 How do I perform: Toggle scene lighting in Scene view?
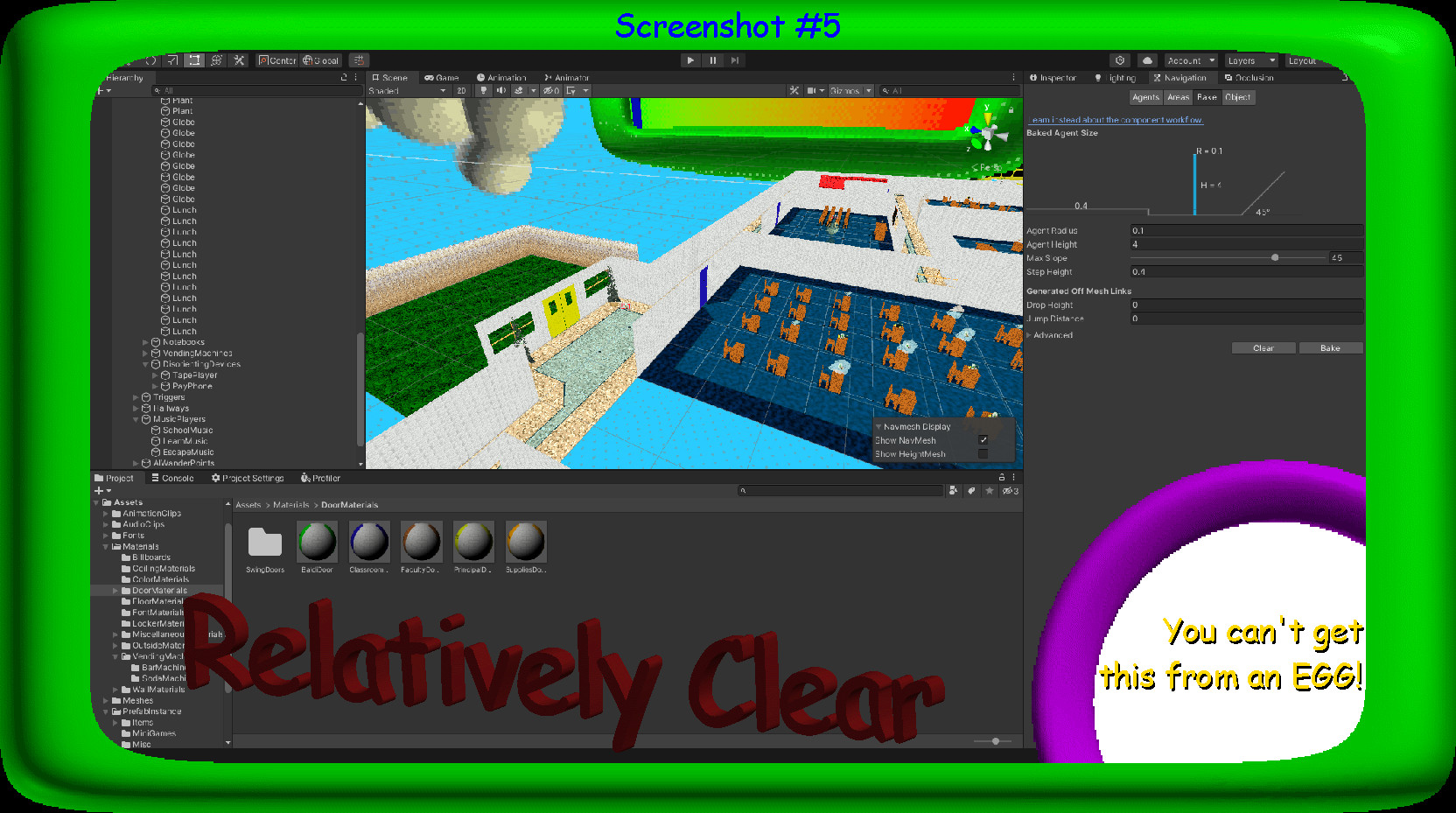click(x=483, y=90)
